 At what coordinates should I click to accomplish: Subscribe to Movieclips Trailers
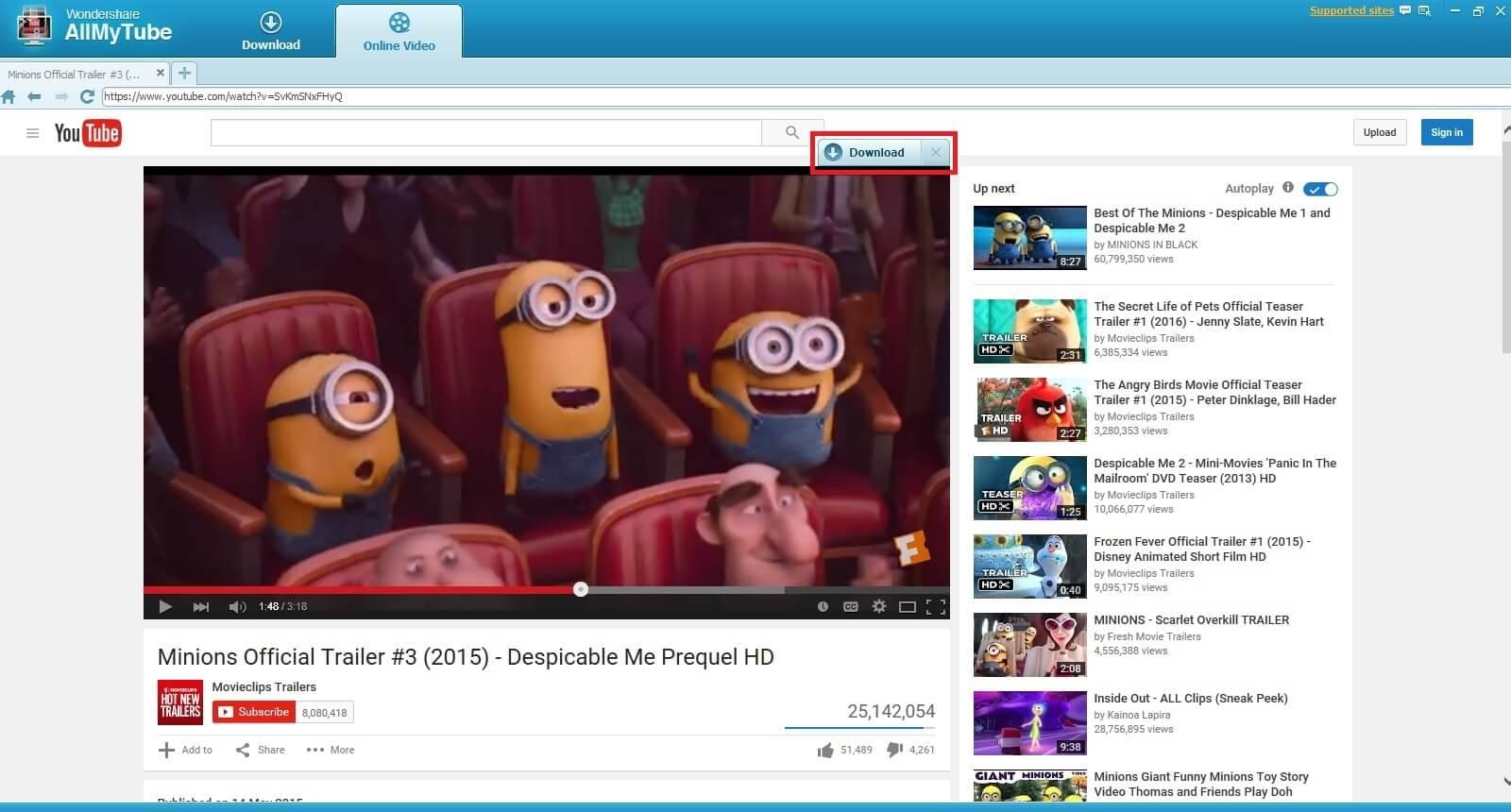pyautogui.click(x=254, y=712)
